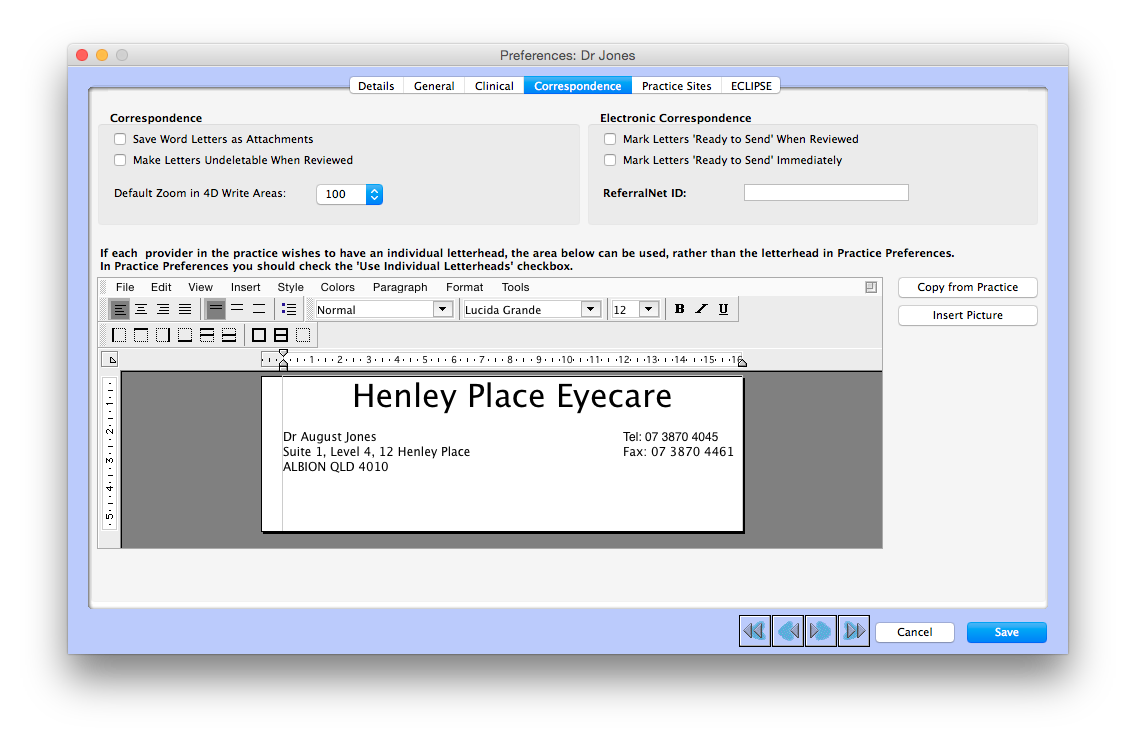Click the 'Tel: 07 3870 4045' text
Viewport: 1136px width, 746px height.
point(671,437)
